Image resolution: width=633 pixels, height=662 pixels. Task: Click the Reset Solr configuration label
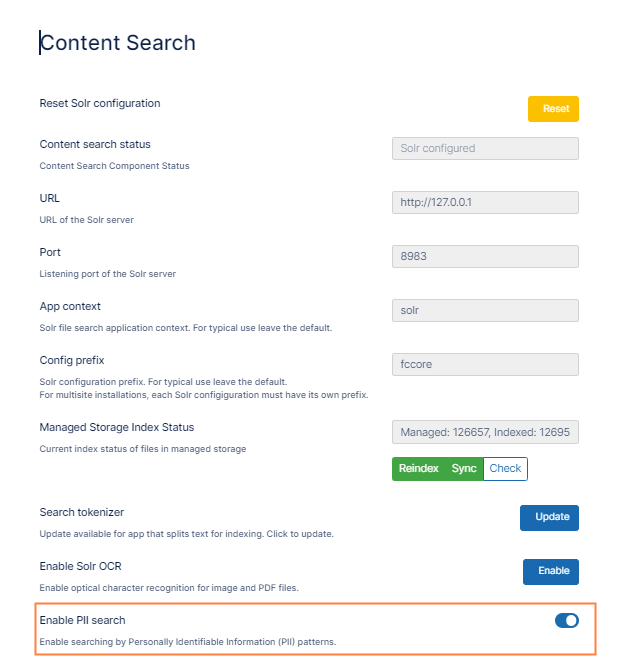click(x=100, y=104)
